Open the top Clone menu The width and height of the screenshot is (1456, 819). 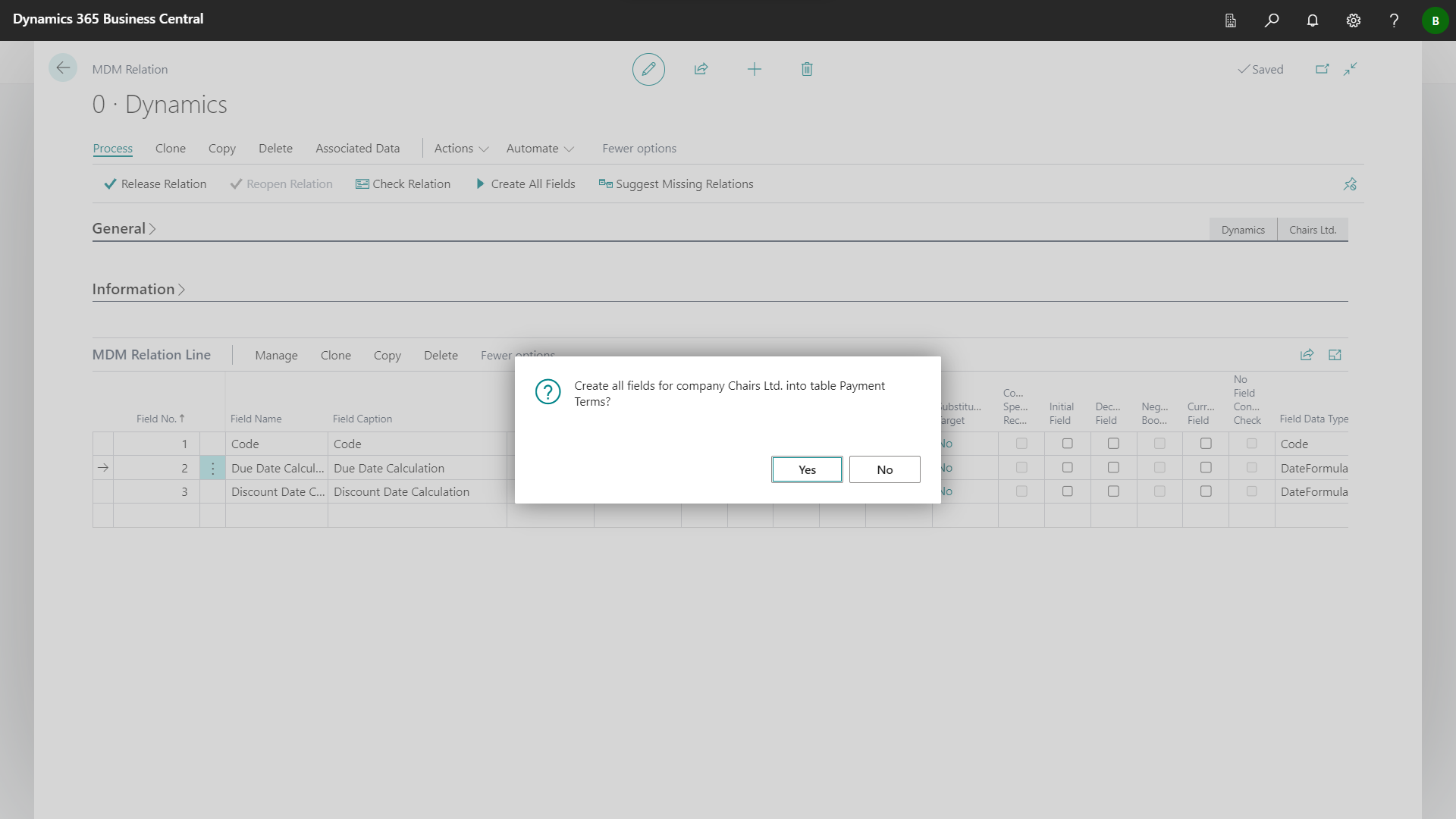(171, 149)
